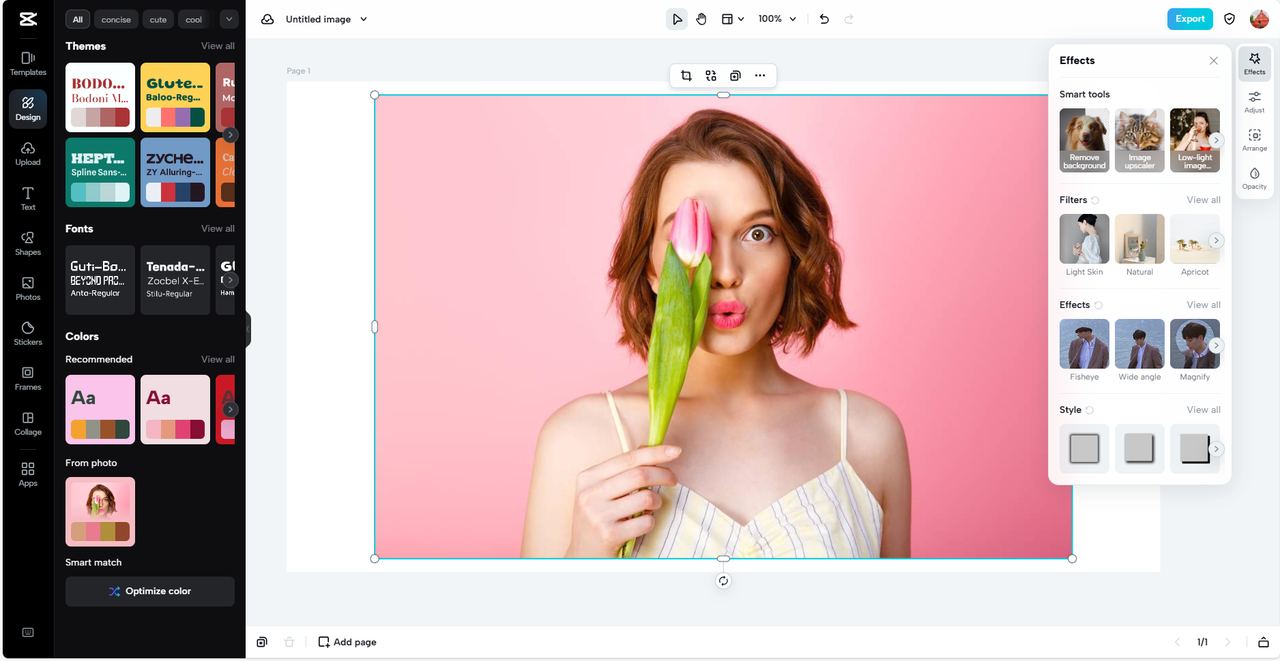Select the Image upscaler tool
Screen dimensions: 1280x661
1139,140
